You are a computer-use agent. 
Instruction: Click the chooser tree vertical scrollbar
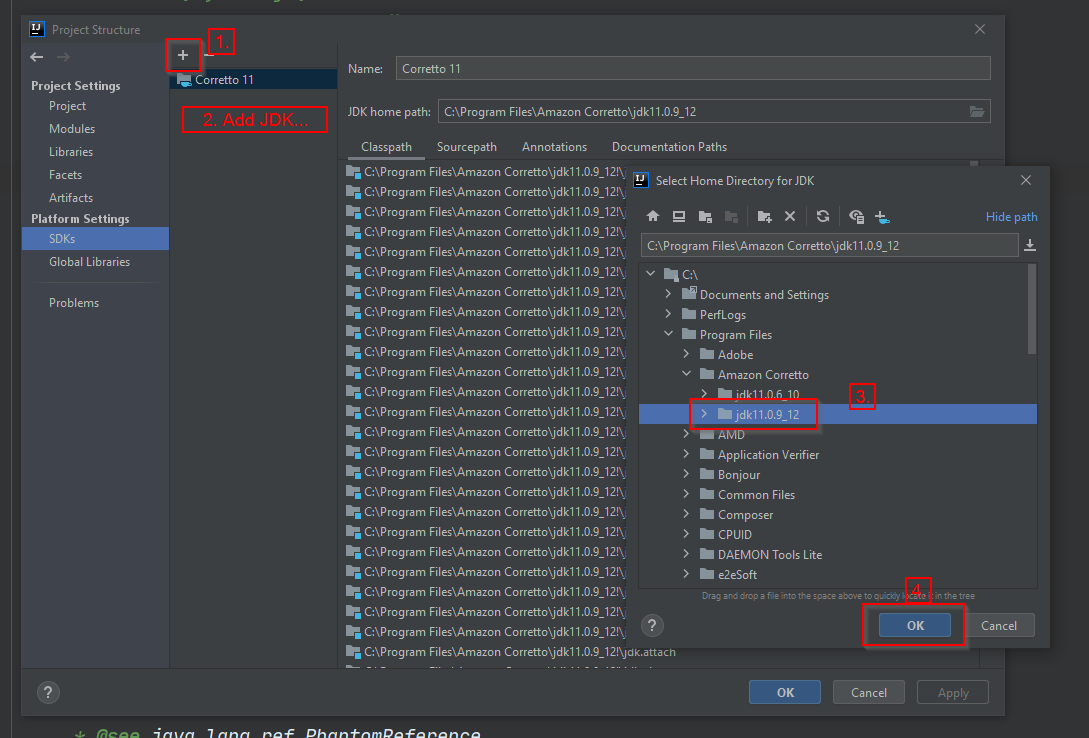pos(1031,309)
